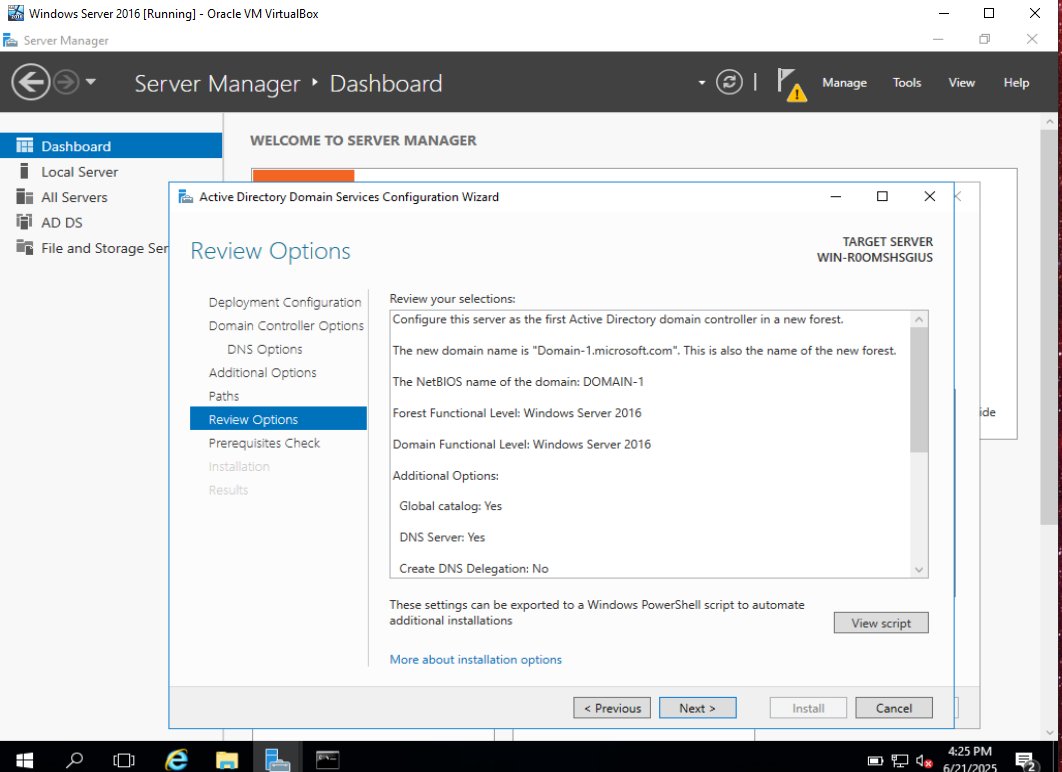
Task: Go to Domain Controller Options step
Action: pyautogui.click(x=286, y=326)
